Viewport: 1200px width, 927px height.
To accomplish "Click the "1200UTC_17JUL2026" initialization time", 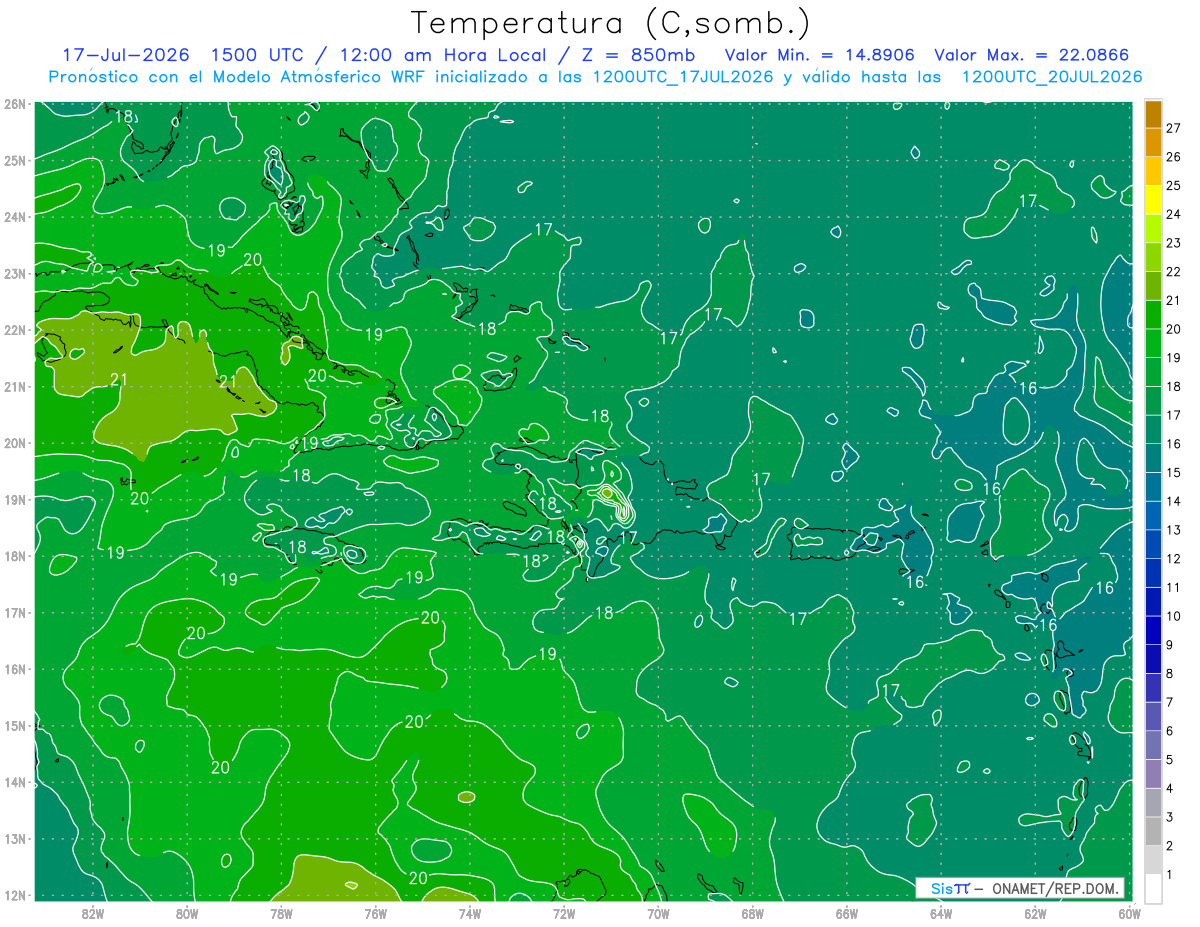I will pyautogui.click(x=683, y=77).
